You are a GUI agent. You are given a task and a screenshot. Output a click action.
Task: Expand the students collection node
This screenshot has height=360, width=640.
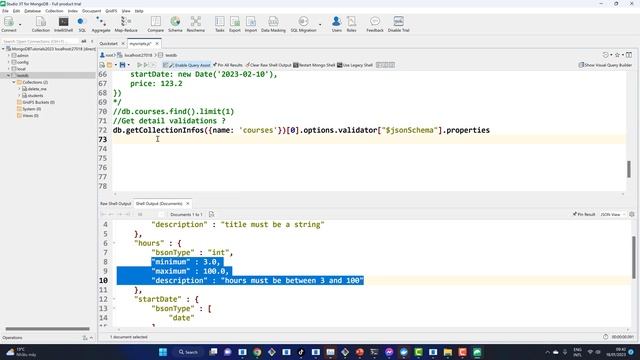click(x=19, y=96)
